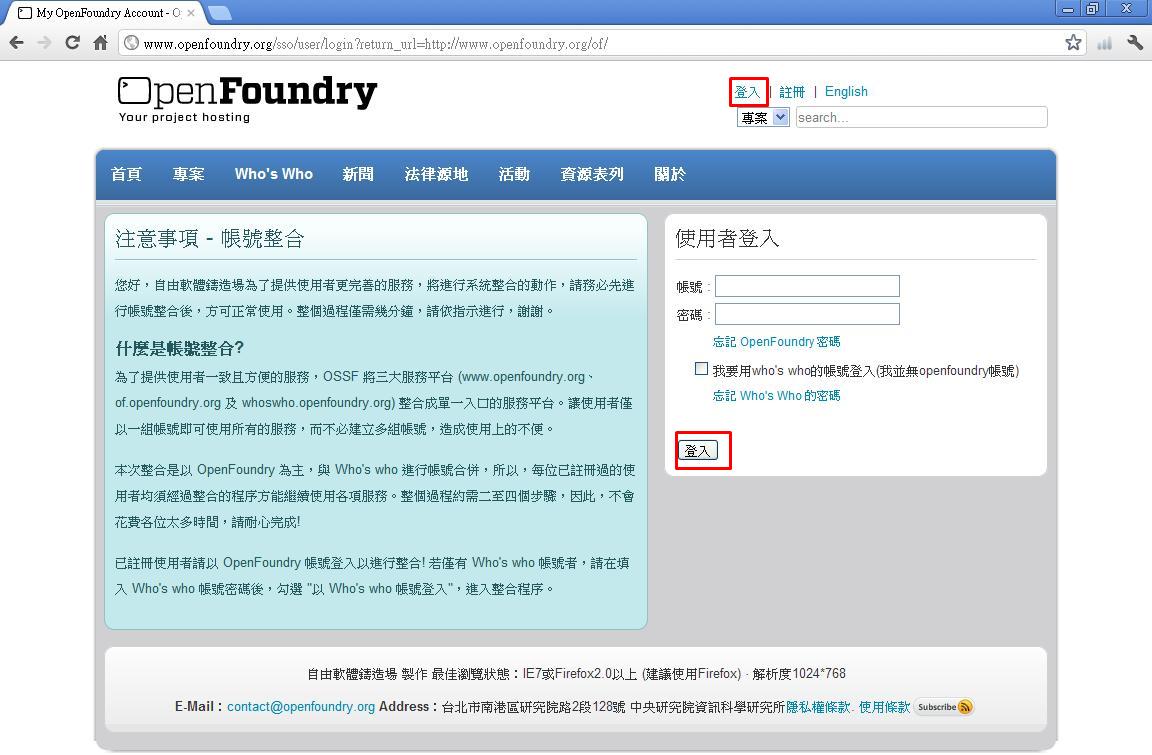The height and width of the screenshot is (755, 1152).
Task: Open 使用條款 terms link
Action: click(885, 707)
